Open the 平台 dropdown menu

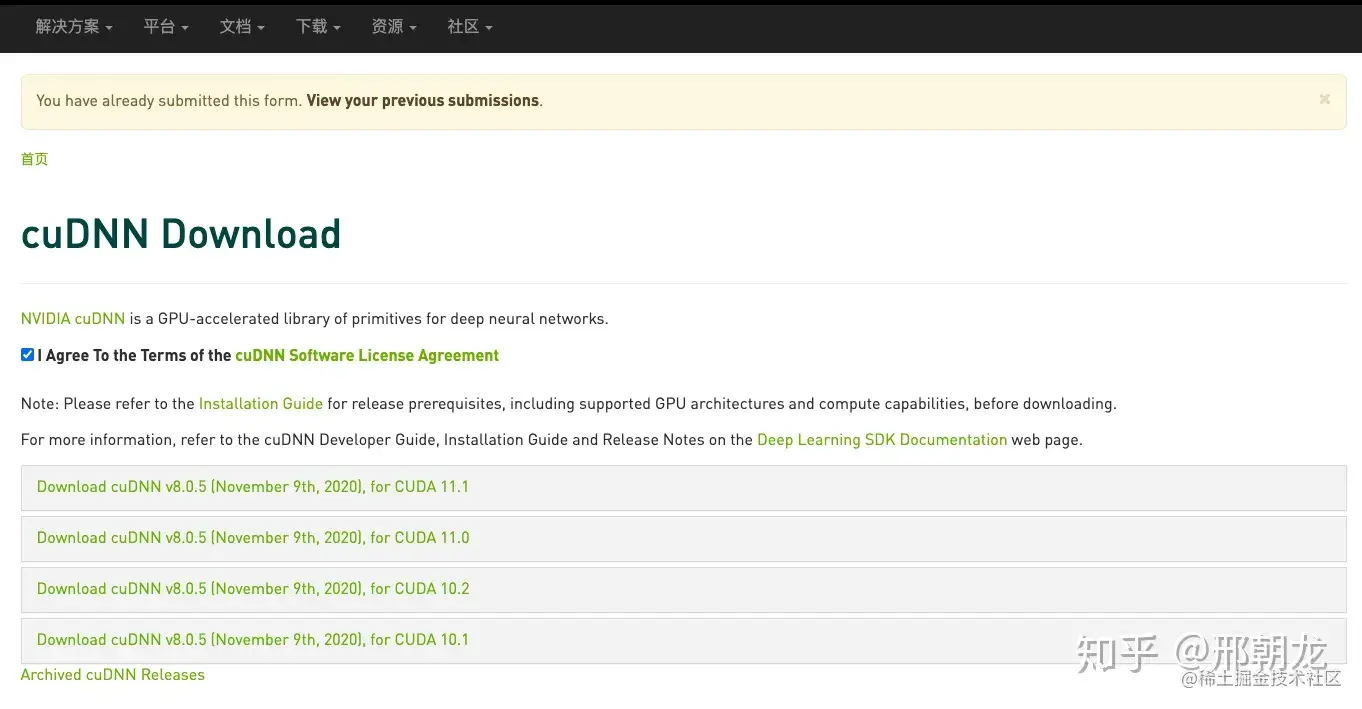166,27
